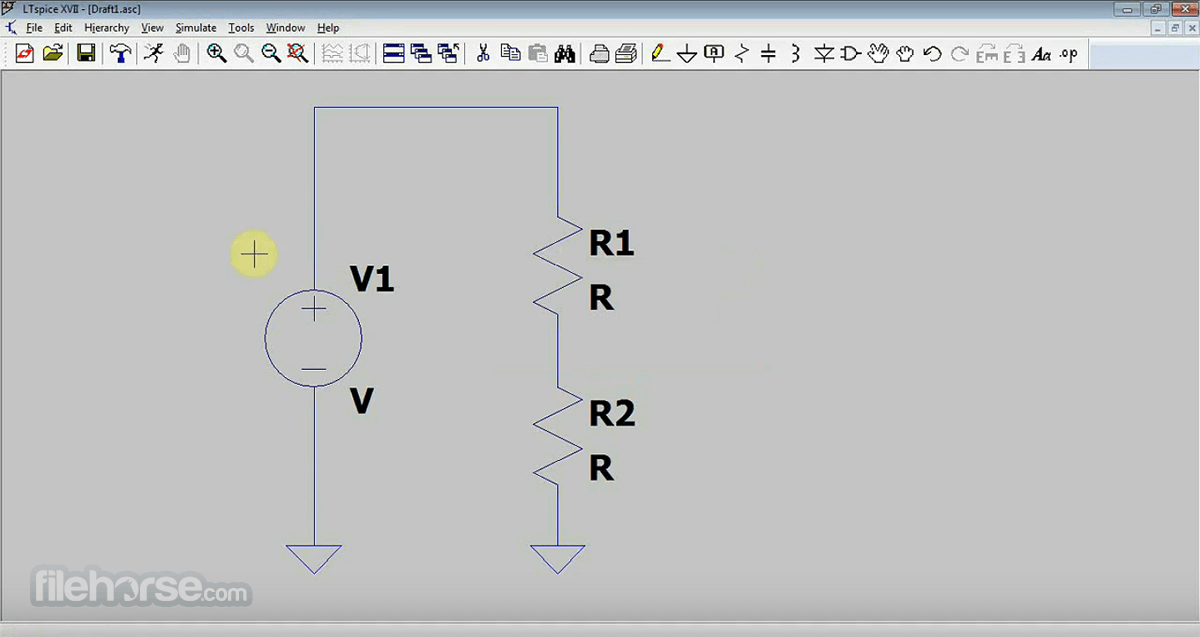The image size is (1200, 637).
Task: Click the V1 label text
Action: click(x=372, y=279)
